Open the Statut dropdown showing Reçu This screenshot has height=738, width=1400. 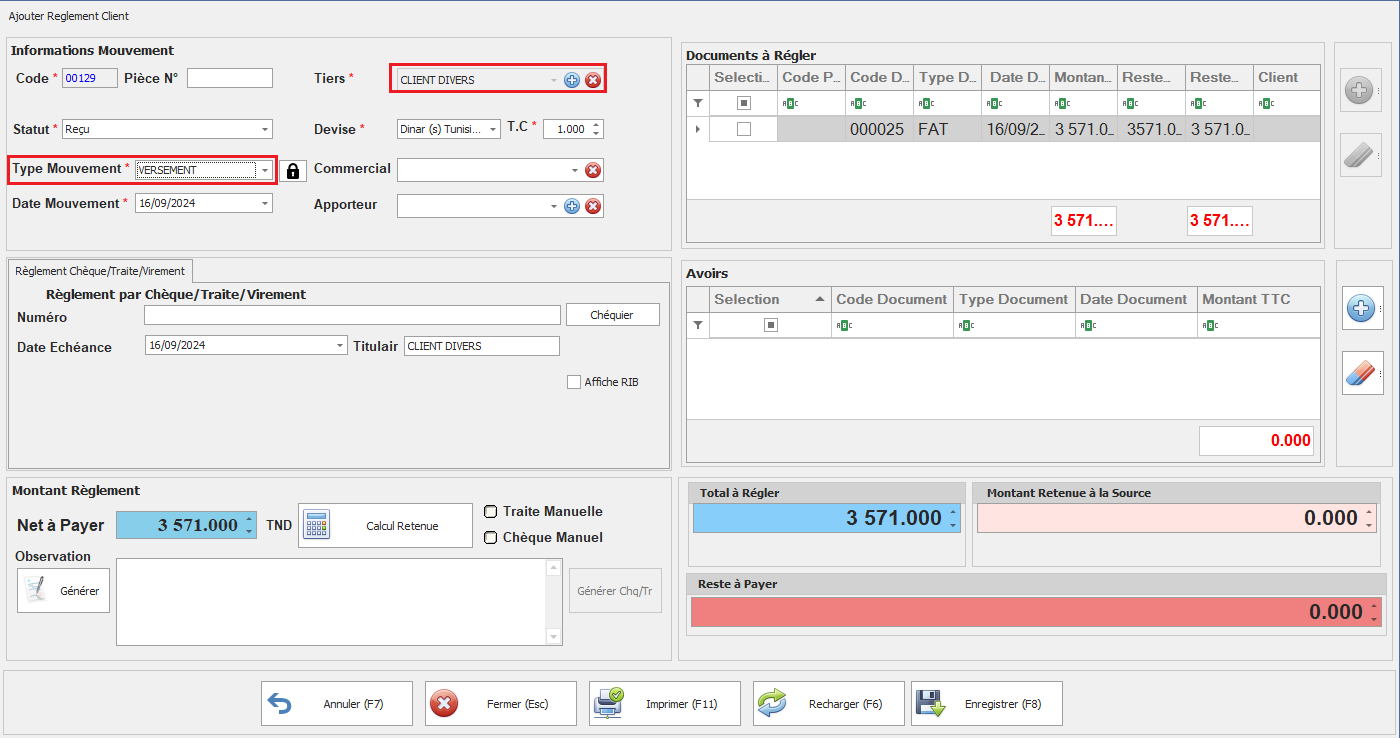(x=265, y=129)
